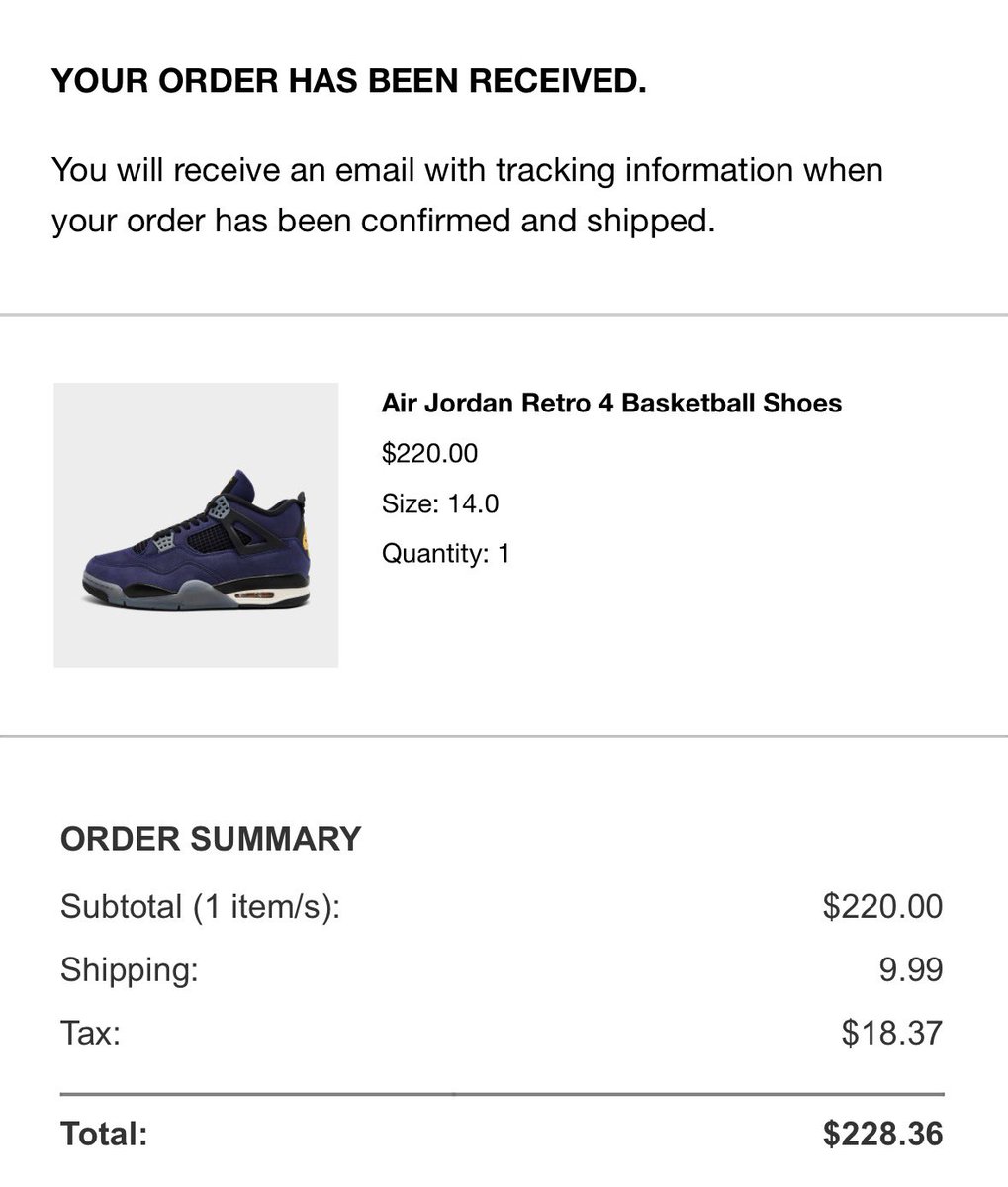Image resolution: width=1008 pixels, height=1187 pixels.
Task: Click the divider line above product section
Action: coord(504,315)
